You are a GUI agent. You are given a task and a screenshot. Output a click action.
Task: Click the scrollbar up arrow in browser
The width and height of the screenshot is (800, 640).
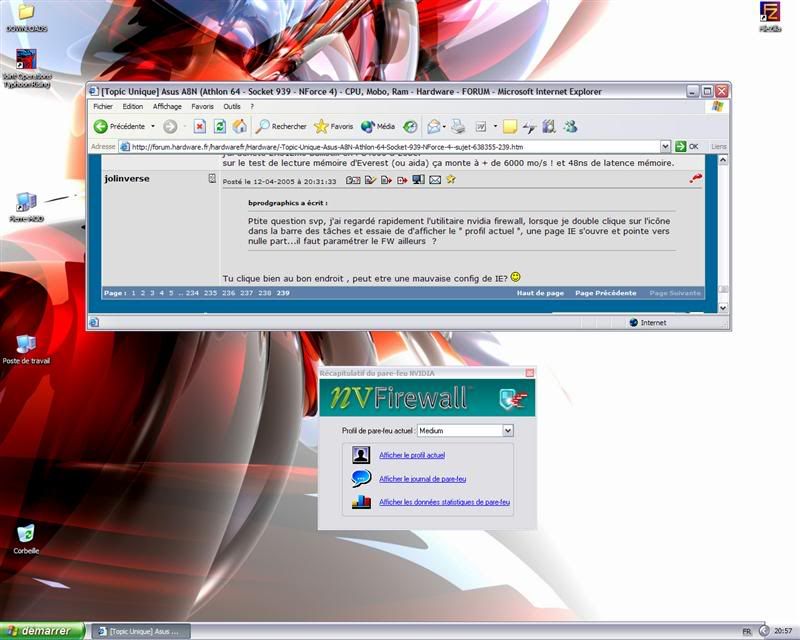click(x=722, y=160)
